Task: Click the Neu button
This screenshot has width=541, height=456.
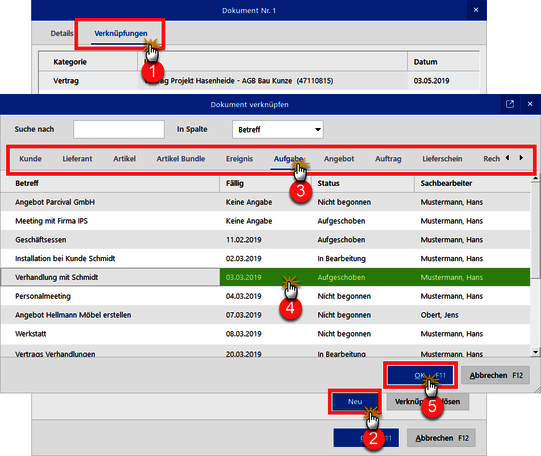Action: 355,402
